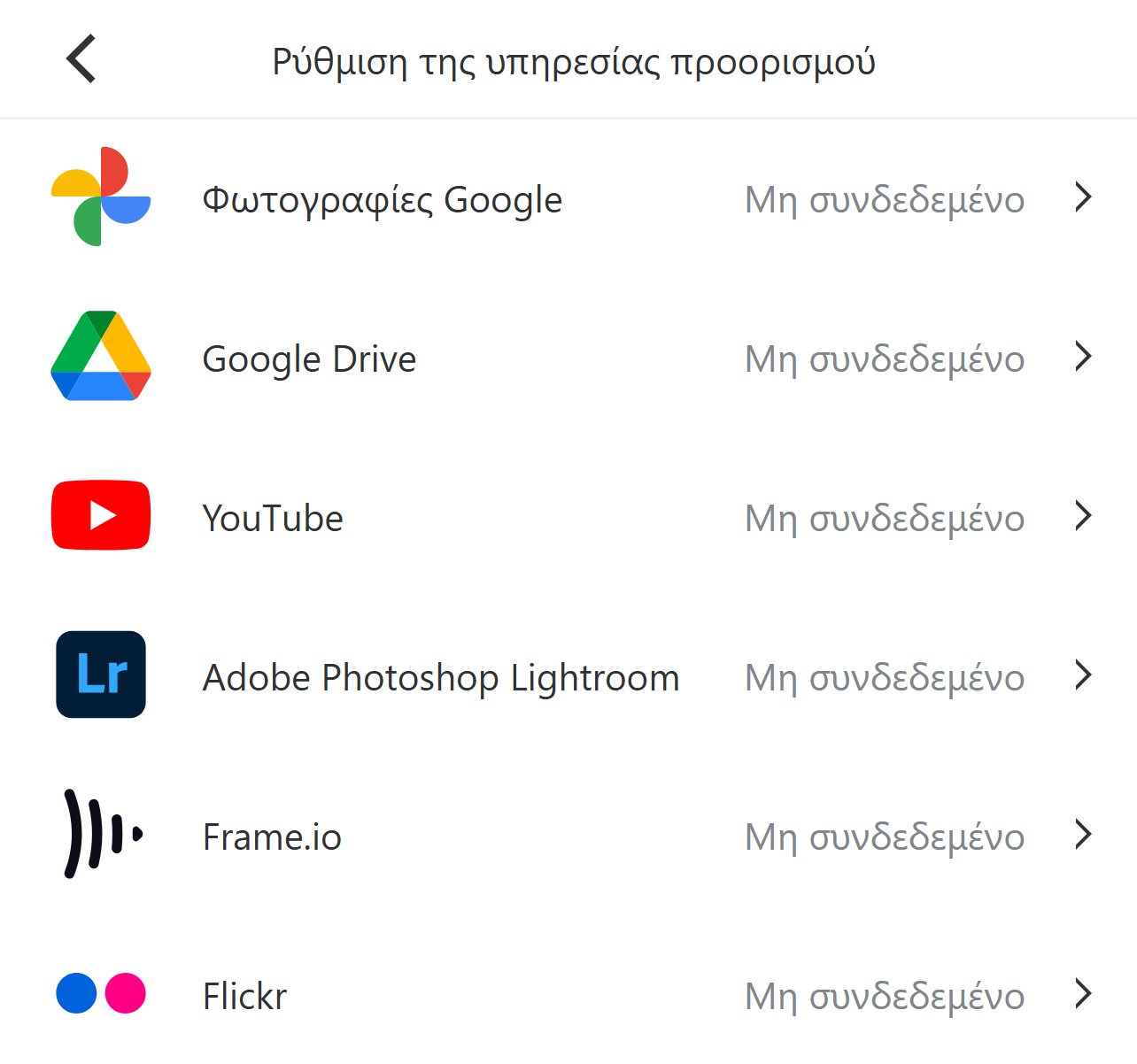
Task: Click Frame.io "Μη συνδεδεμένο" status
Action: 885,837
